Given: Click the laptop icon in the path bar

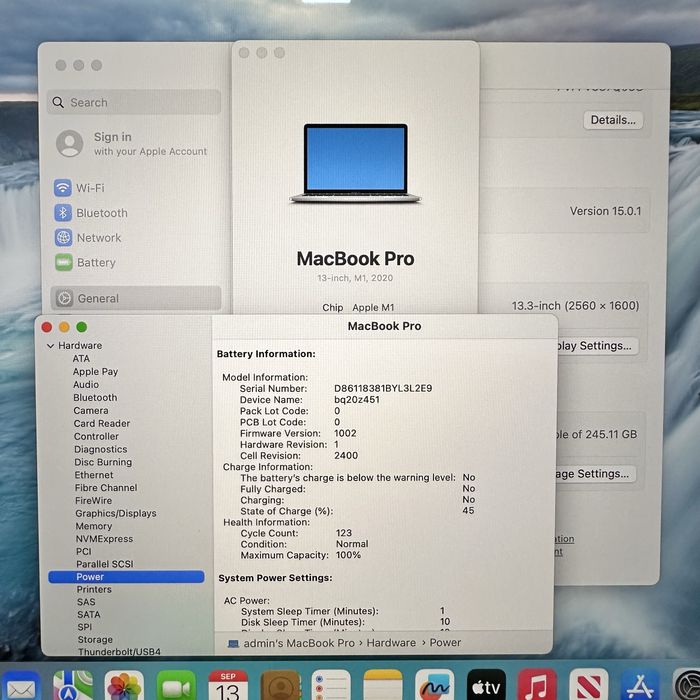Looking at the screenshot, I should click(x=233, y=643).
